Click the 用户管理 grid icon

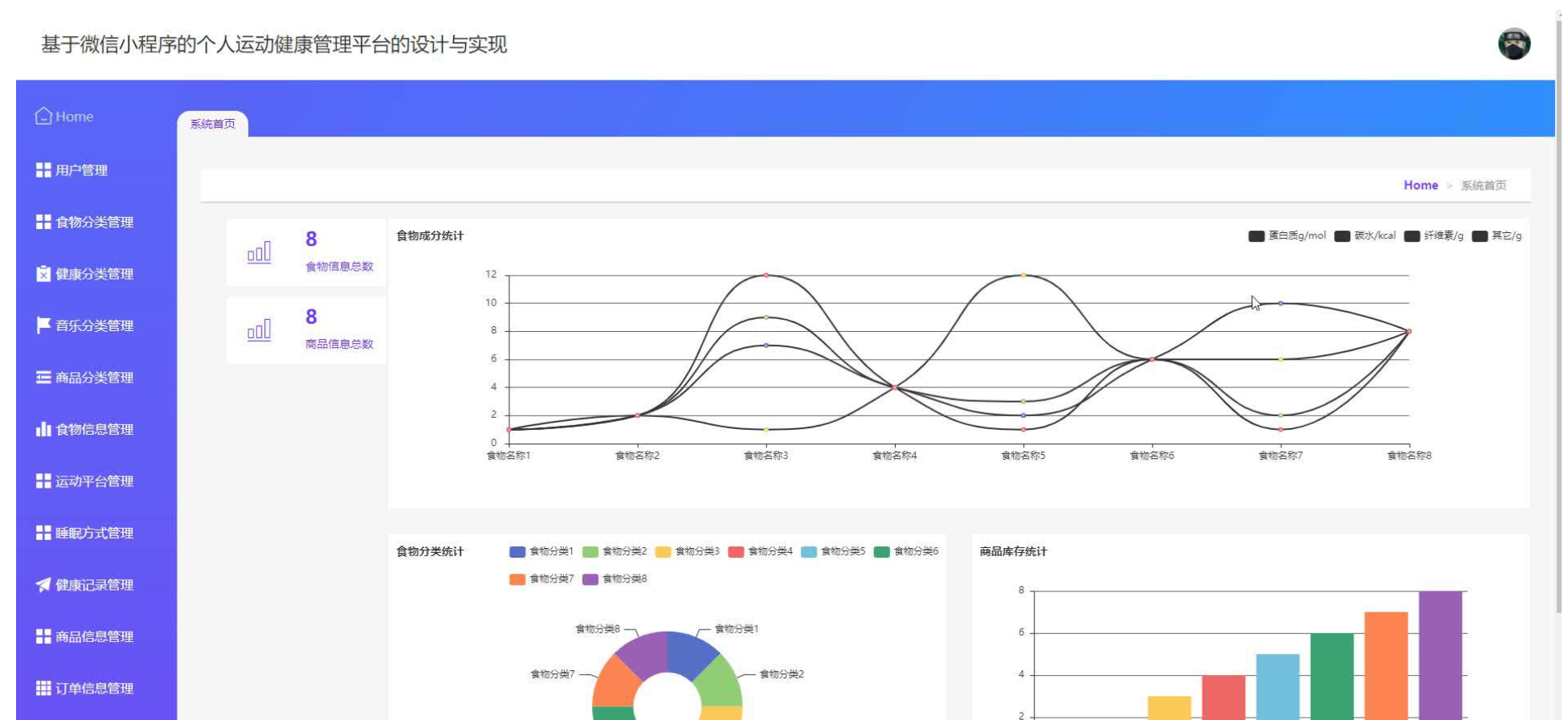click(43, 170)
